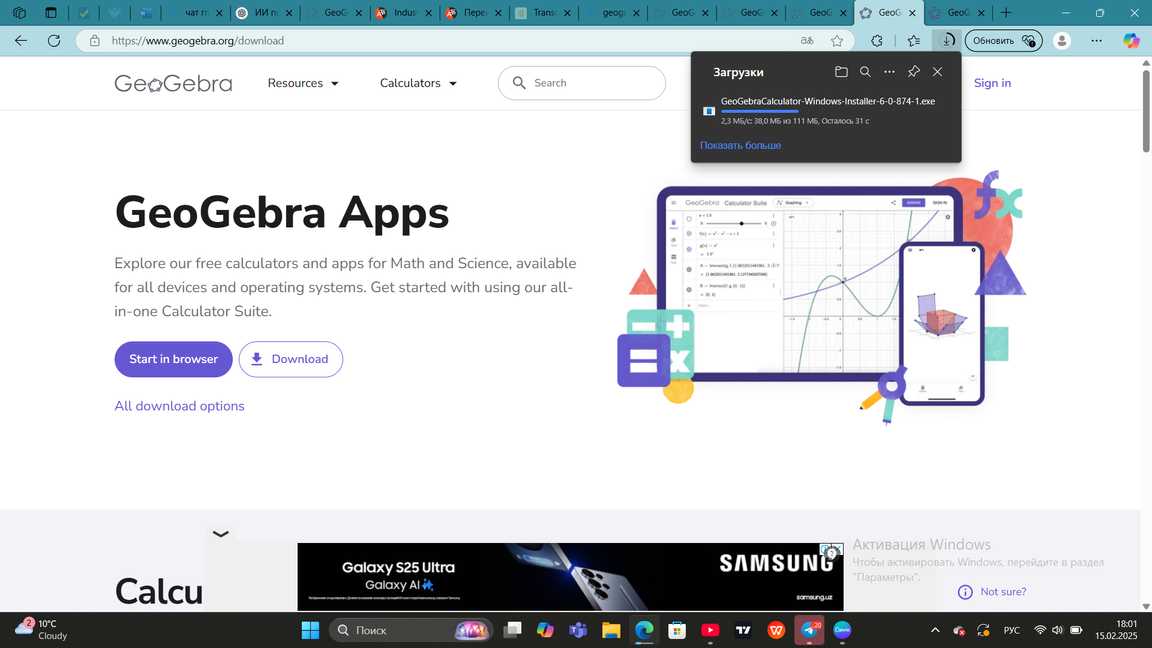Open more options in the downloads panel
This screenshot has width=1152, height=648.
point(889,72)
